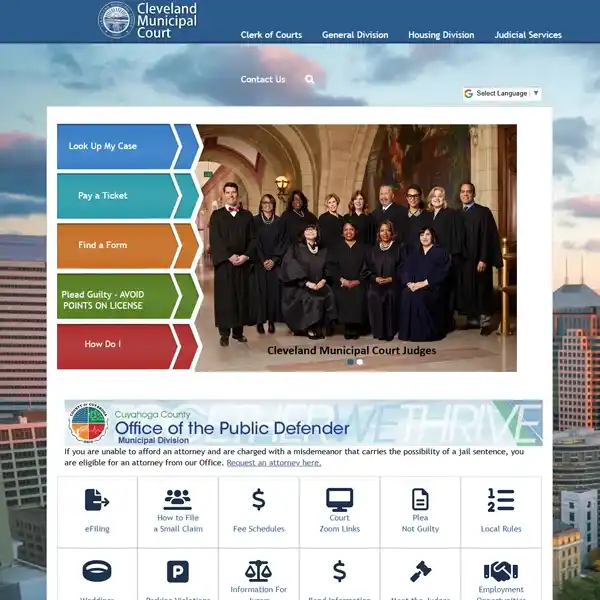Click the Office of the Public Defender banner

[303, 423]
